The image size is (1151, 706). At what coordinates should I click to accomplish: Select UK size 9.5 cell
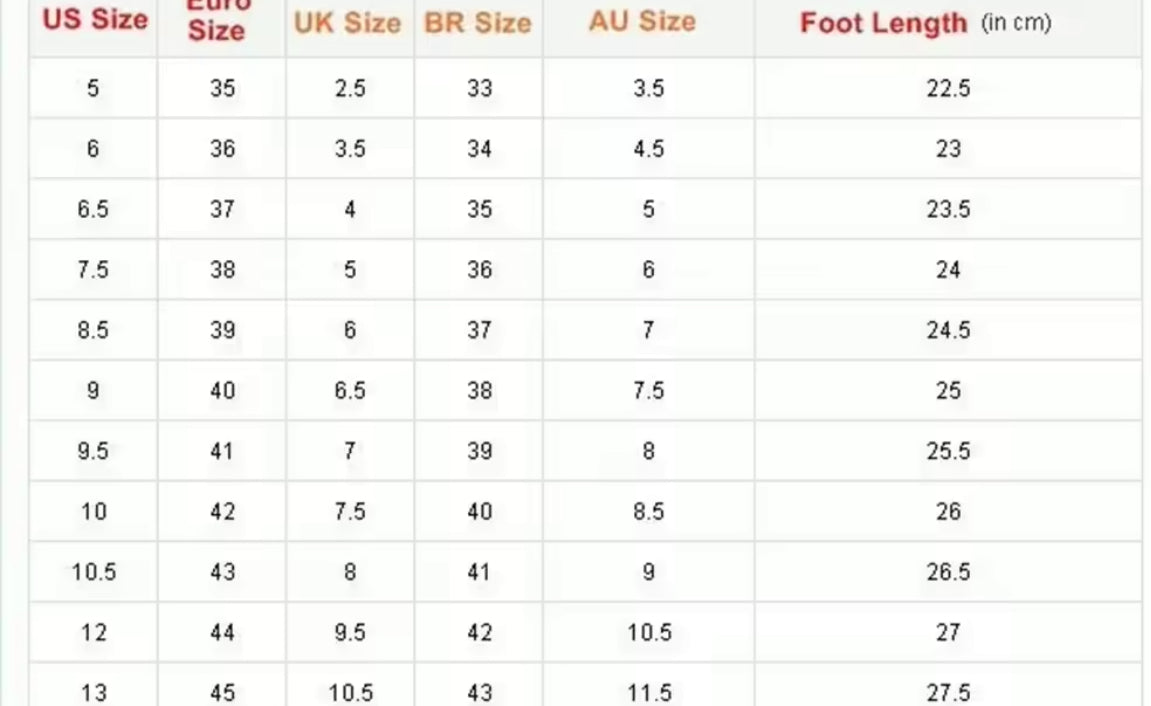pos(349,632)
